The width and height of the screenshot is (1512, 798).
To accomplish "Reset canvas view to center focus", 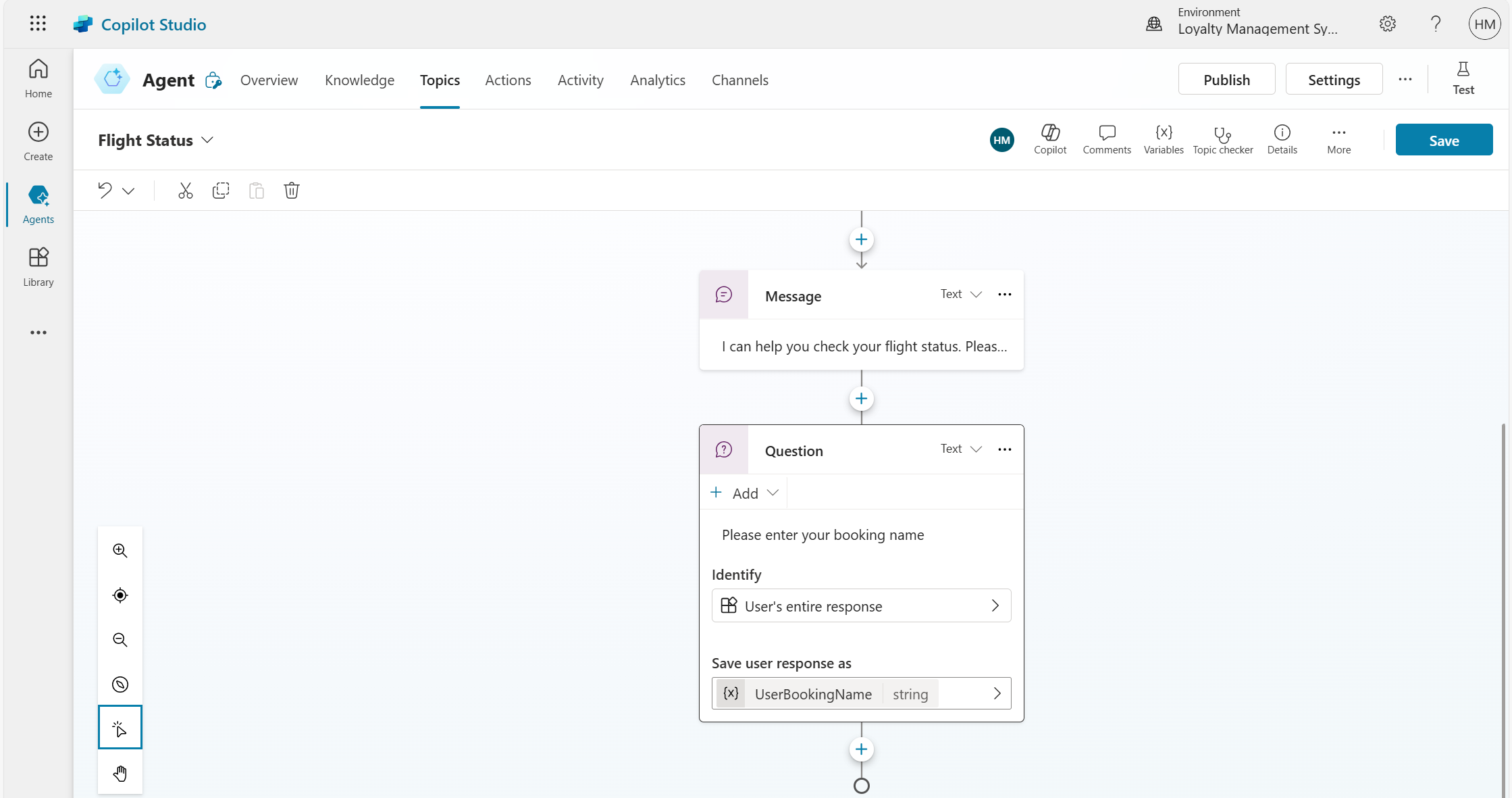I will click(120, 595).
